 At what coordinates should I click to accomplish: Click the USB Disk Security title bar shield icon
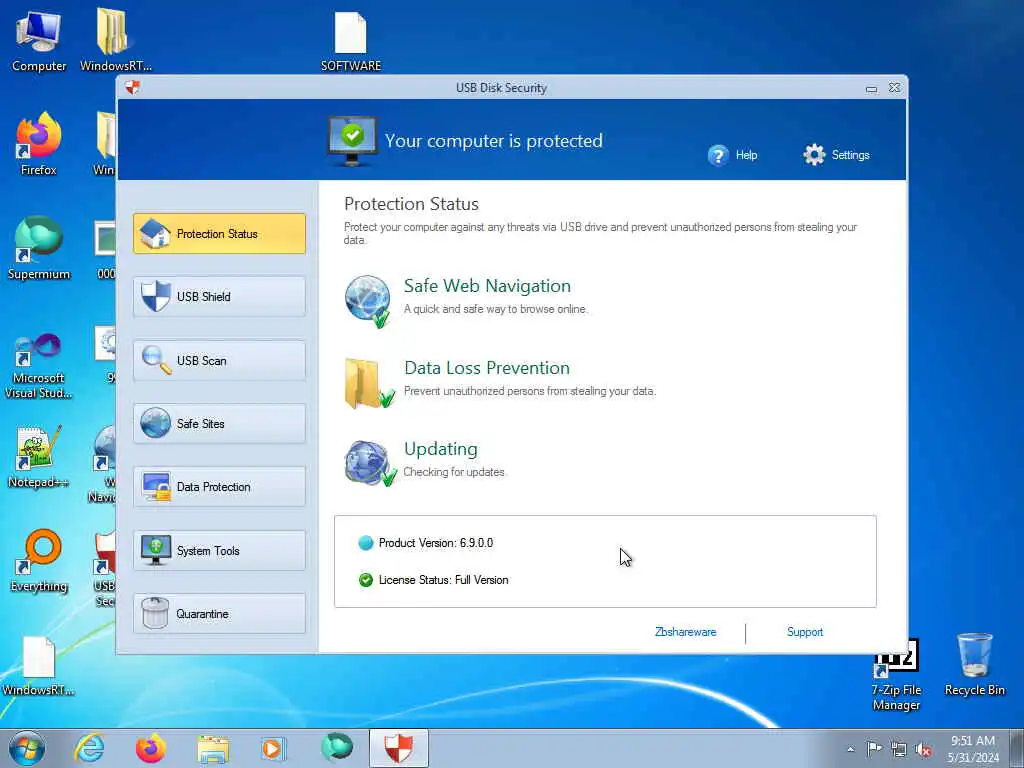click(133, 87)
